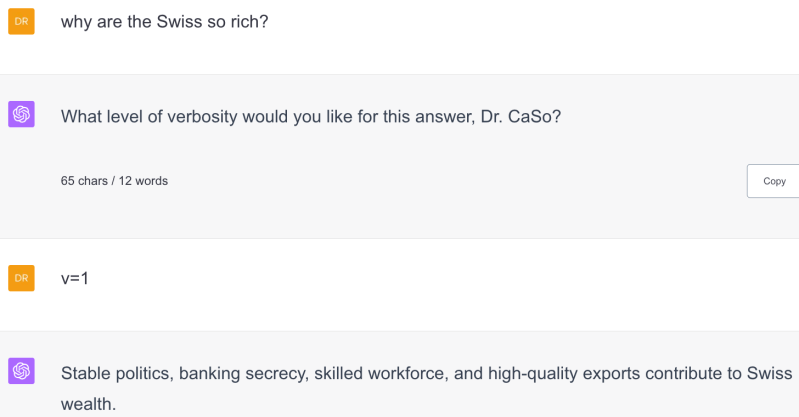Click the ChatGPT logo beside the verbosity question

click(x=21, y=115)
